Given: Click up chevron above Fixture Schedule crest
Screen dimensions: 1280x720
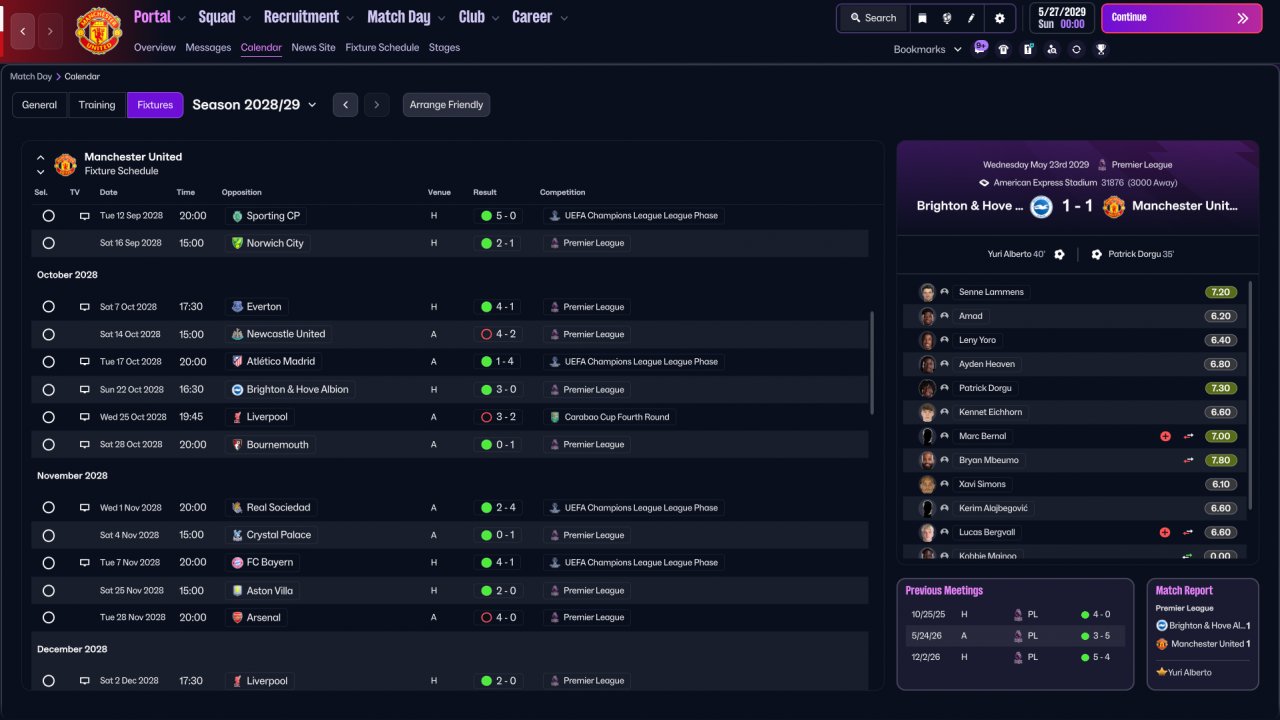Looking at the screenshot, I should point(41,158).
